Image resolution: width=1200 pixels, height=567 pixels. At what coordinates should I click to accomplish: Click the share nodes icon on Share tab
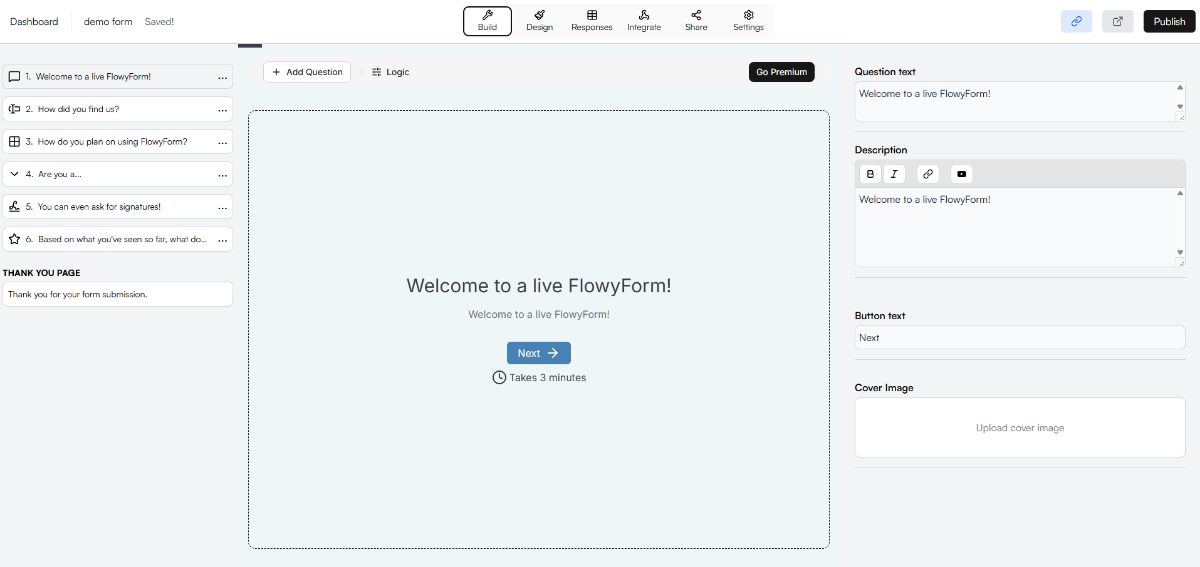click(696, 15)
